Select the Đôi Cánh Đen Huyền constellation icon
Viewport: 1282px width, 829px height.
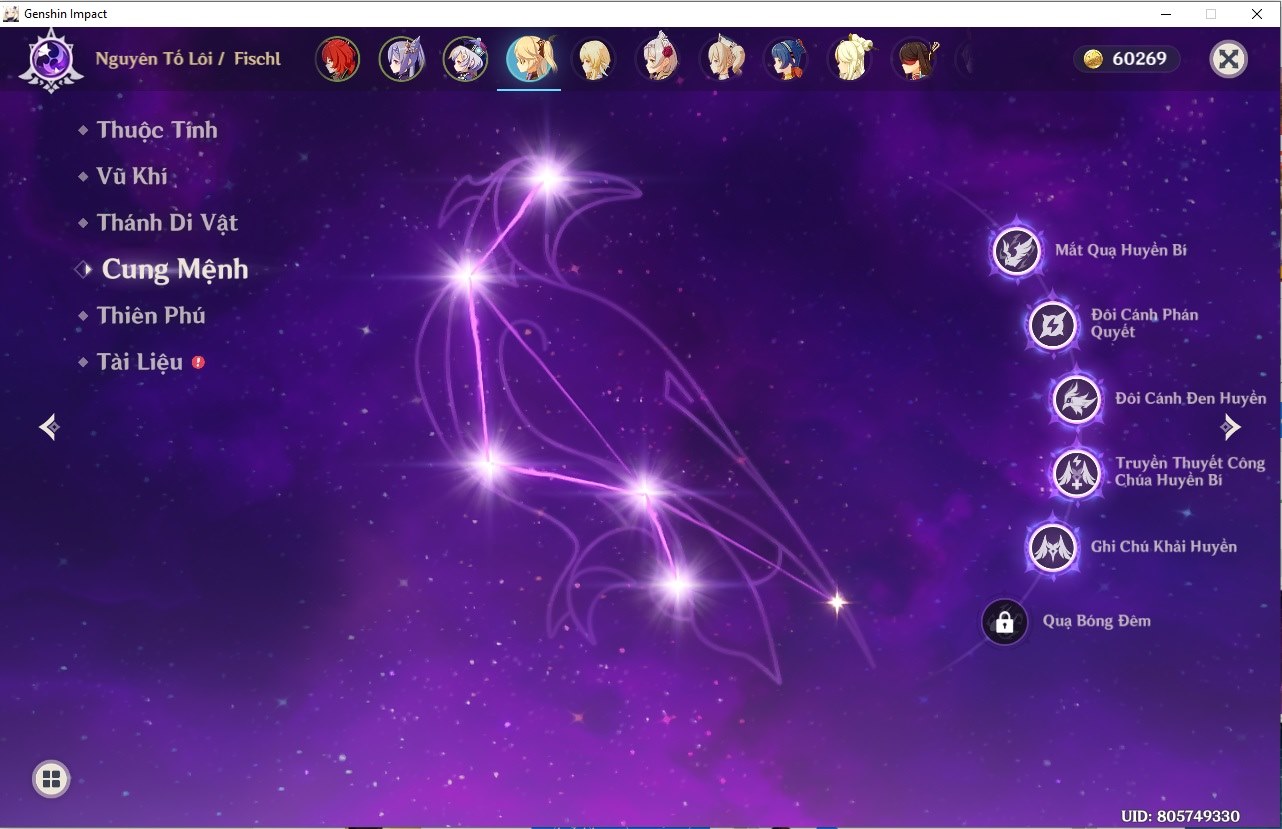click(x=1077, y=399)
